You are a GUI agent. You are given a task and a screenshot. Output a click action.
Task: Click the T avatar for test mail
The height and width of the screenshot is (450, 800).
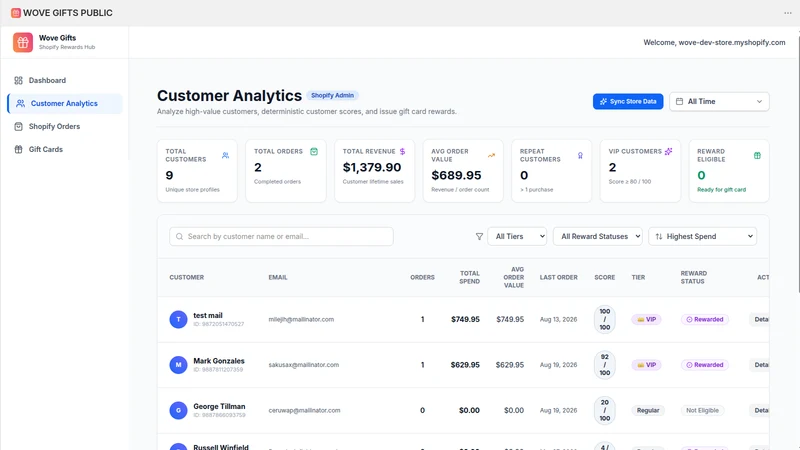coord(178,319)
